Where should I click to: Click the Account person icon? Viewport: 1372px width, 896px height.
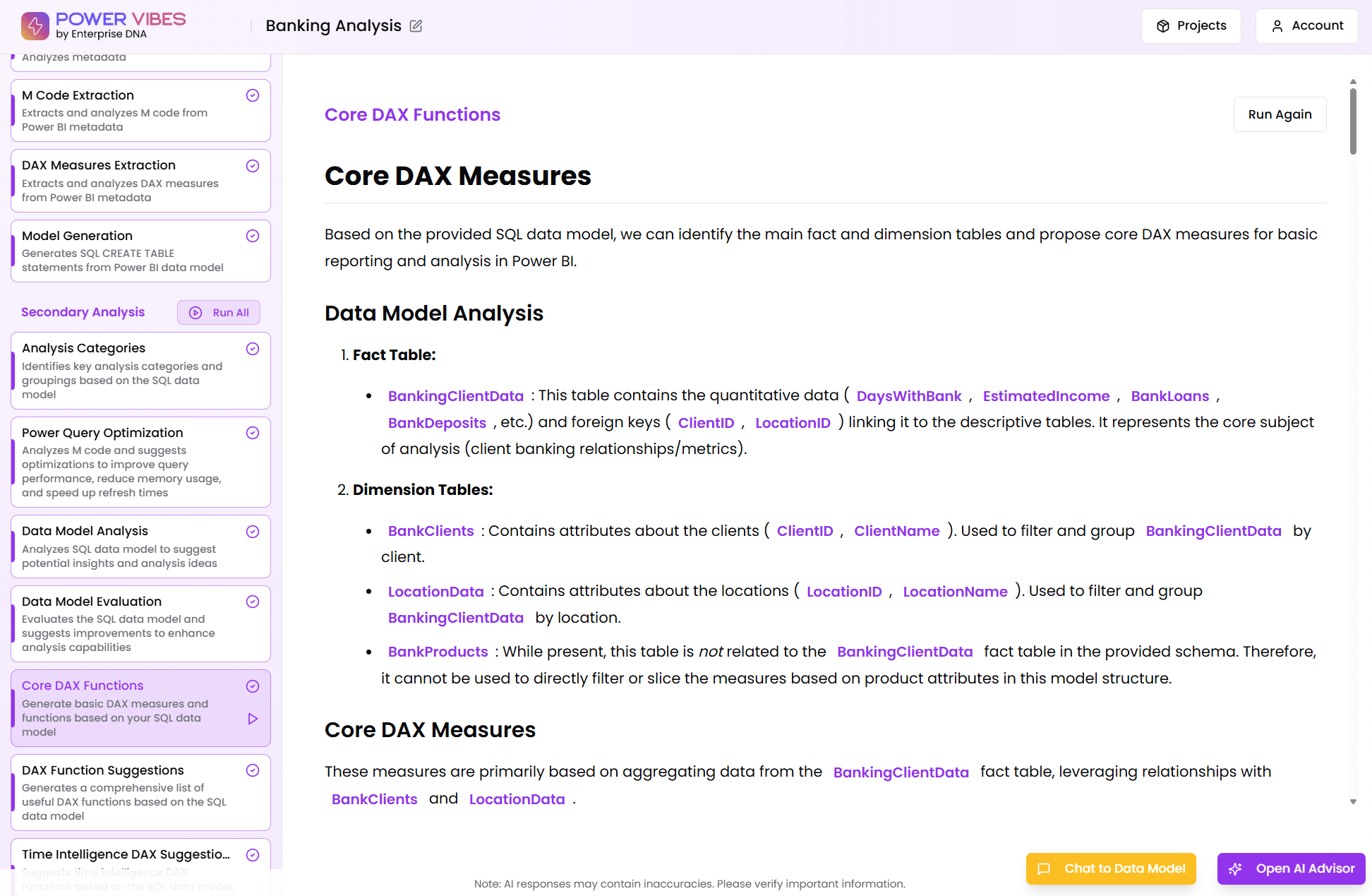click(x=1277, y=26)
